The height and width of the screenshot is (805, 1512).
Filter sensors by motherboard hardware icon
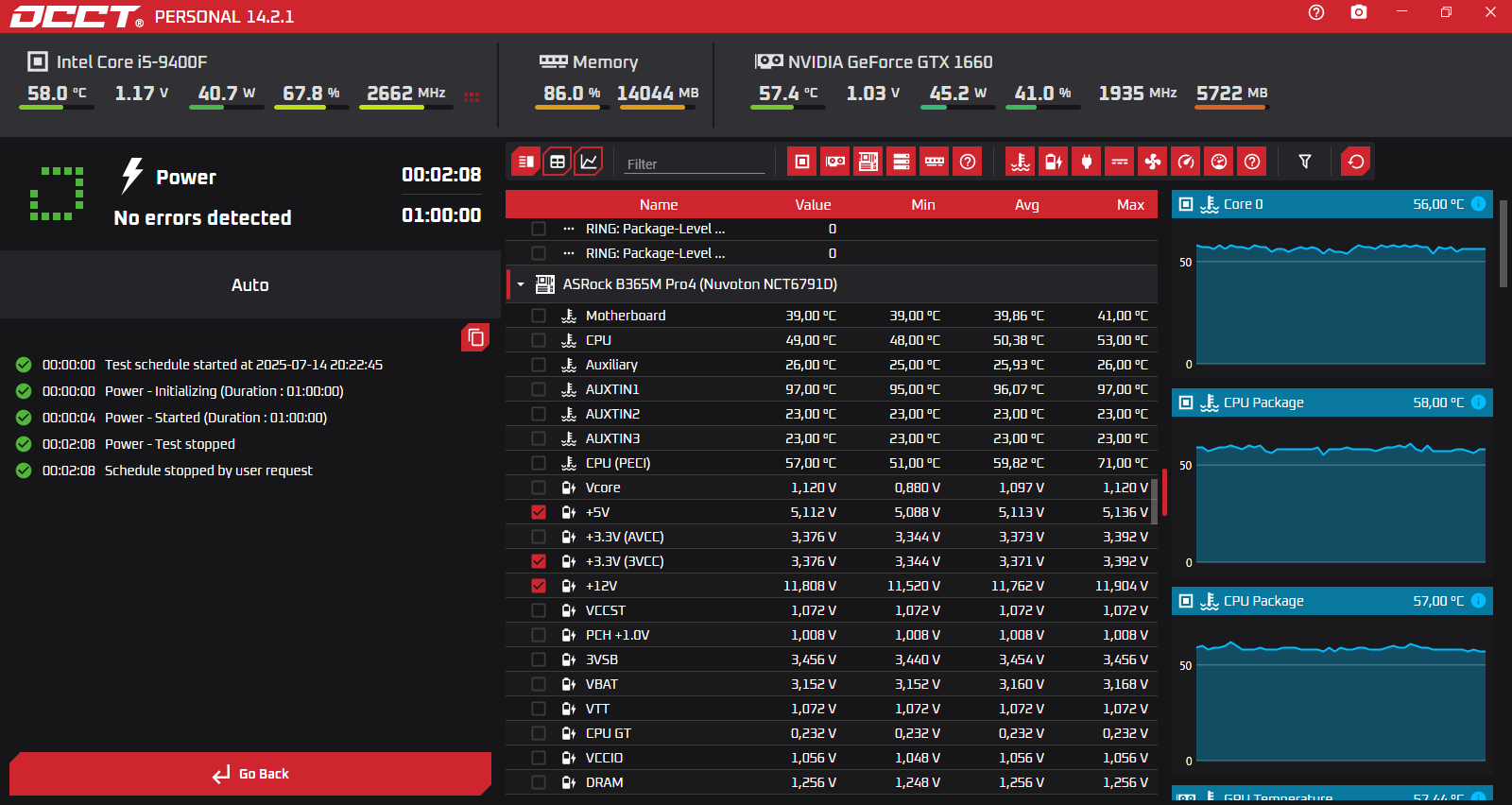(868, 162)
